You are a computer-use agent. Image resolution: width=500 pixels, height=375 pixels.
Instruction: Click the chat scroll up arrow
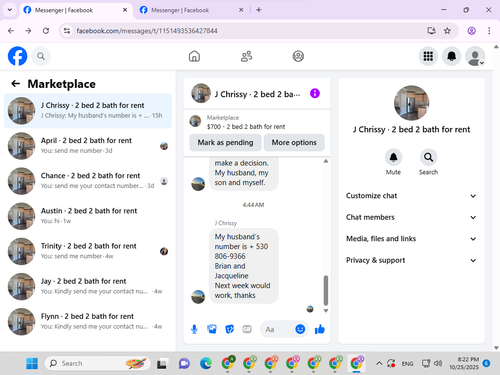(x=326, y=161)
